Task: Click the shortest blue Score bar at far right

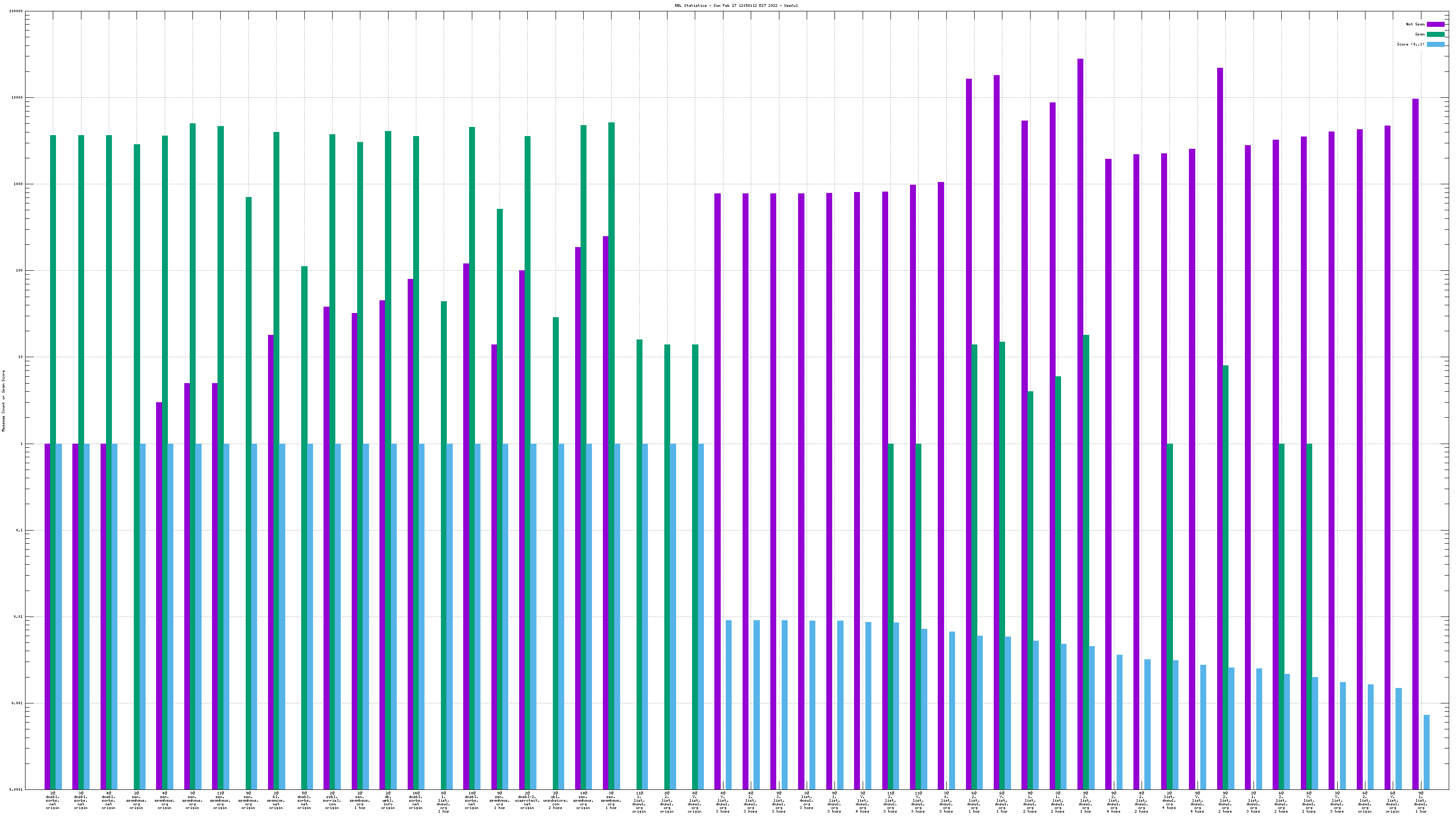Action: [x=1426, y=752]
